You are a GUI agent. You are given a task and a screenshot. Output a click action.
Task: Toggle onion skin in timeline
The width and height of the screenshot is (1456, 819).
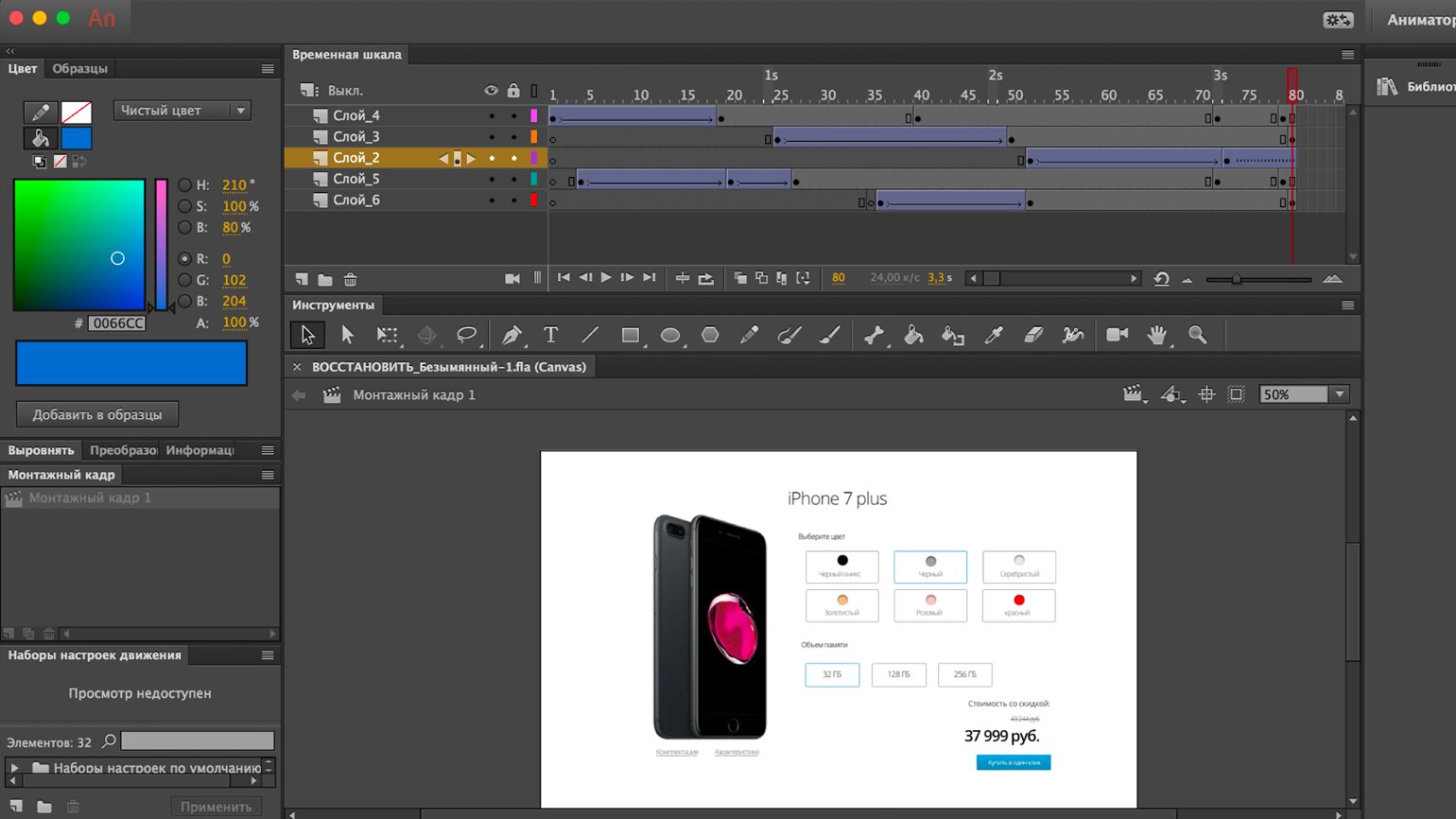[x=740, y=278]
